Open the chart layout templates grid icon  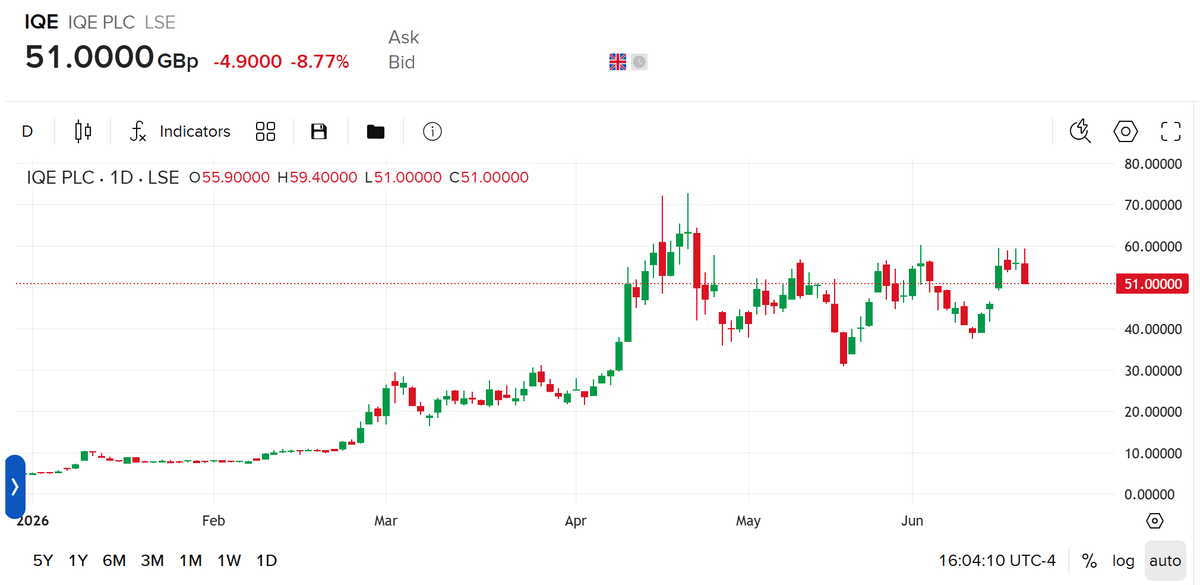coord(265,131)
